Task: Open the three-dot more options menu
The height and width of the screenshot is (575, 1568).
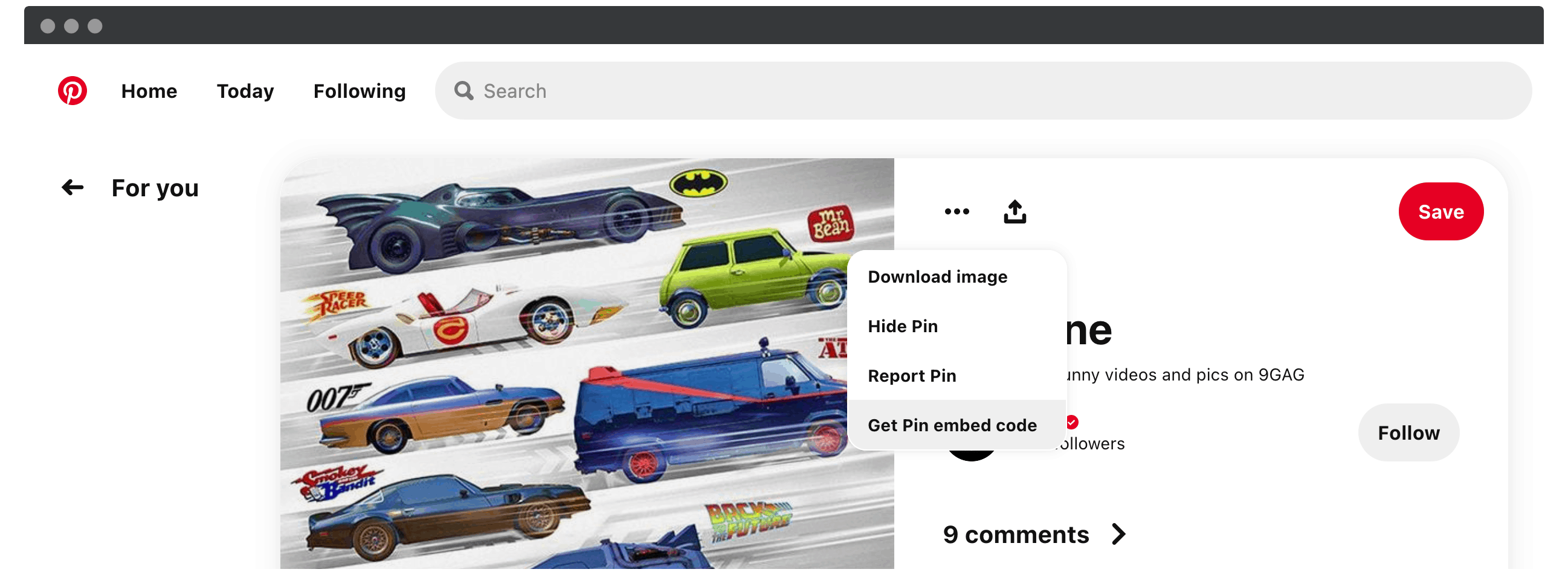Action: pos(957,211)
